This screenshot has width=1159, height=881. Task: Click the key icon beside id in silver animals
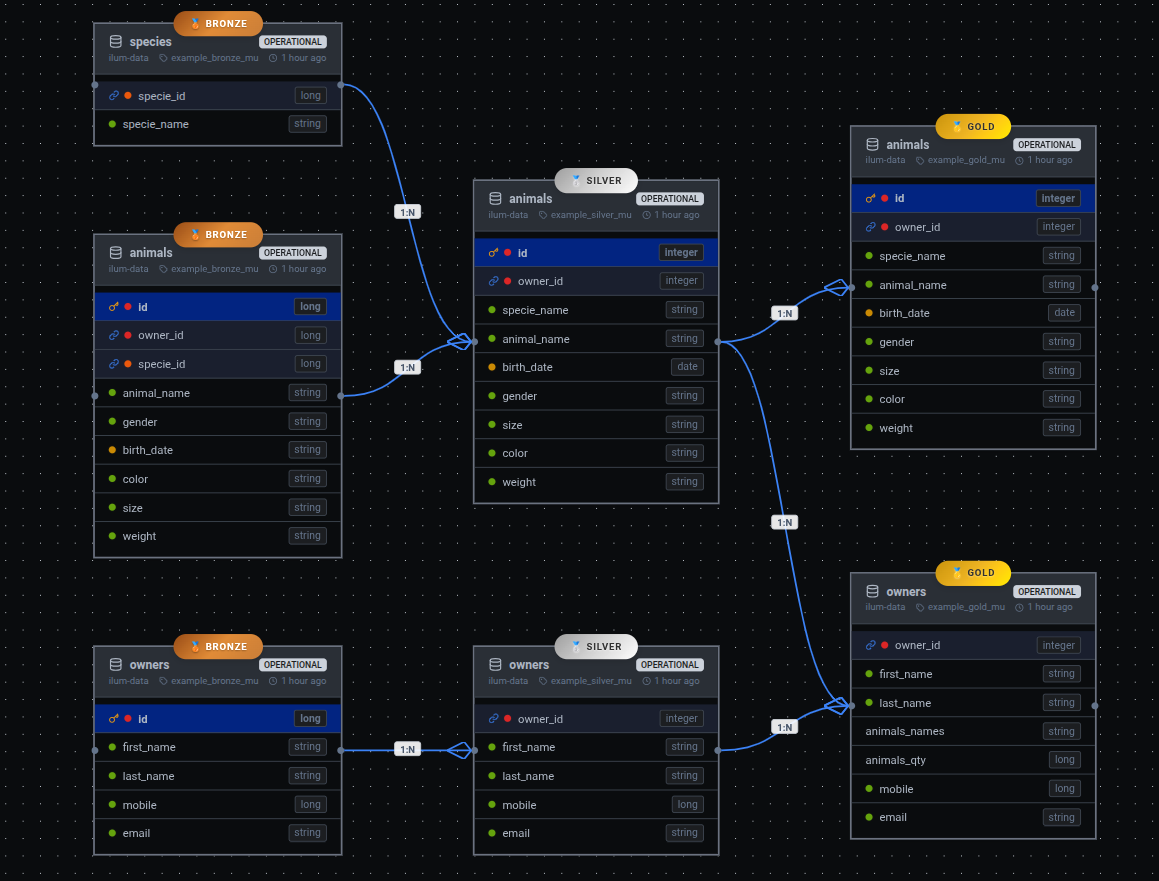492,252
